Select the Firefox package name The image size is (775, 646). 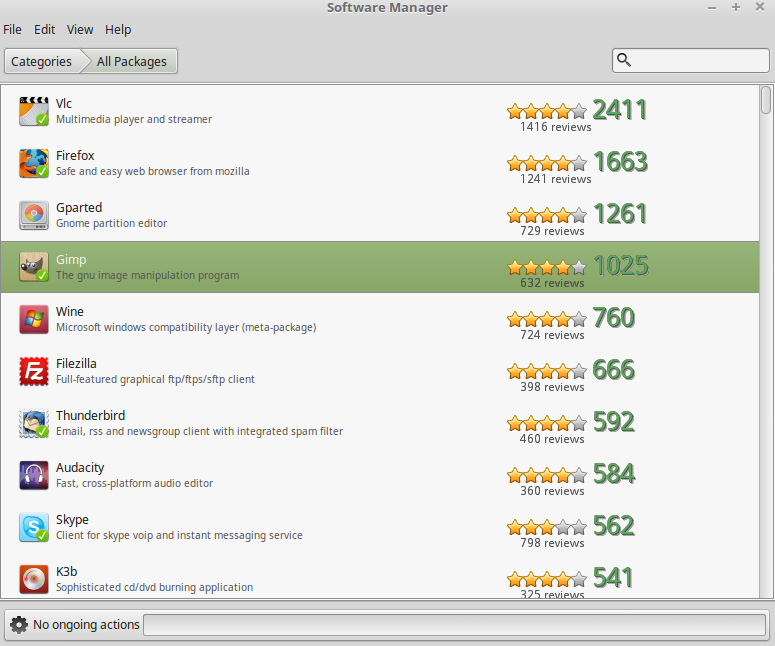coord(75,155)
